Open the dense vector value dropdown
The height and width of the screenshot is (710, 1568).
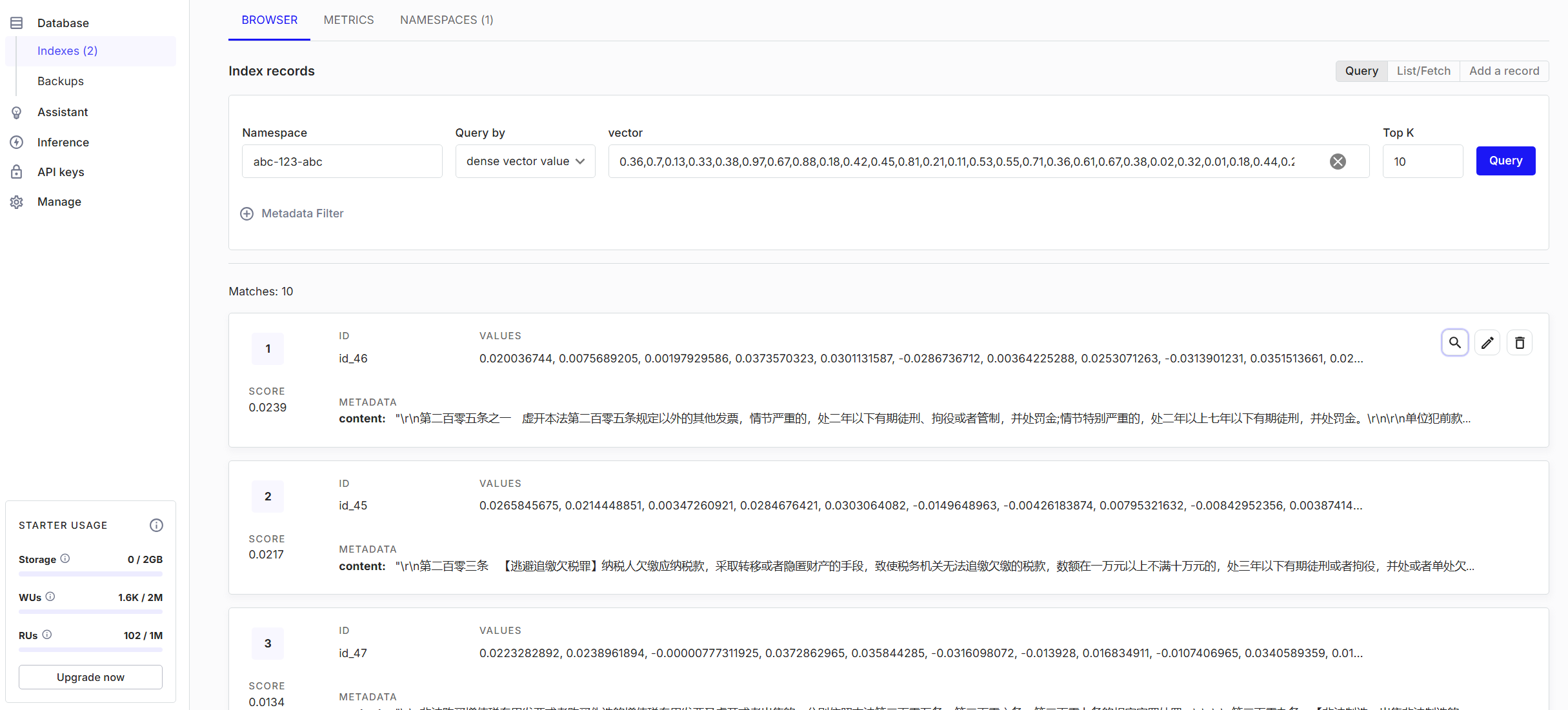pyautogui.click(x=525, y=161)
